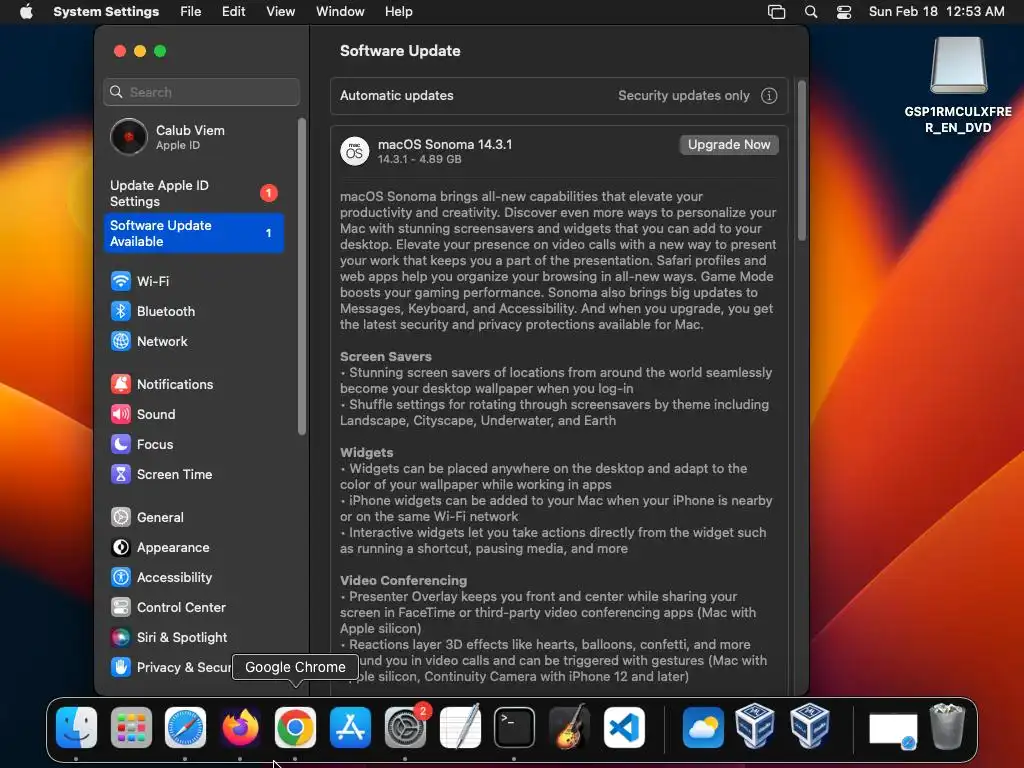The image size is (1024, 768).
Task: Open System Settings app menu
Action: (x=106, y=12)
